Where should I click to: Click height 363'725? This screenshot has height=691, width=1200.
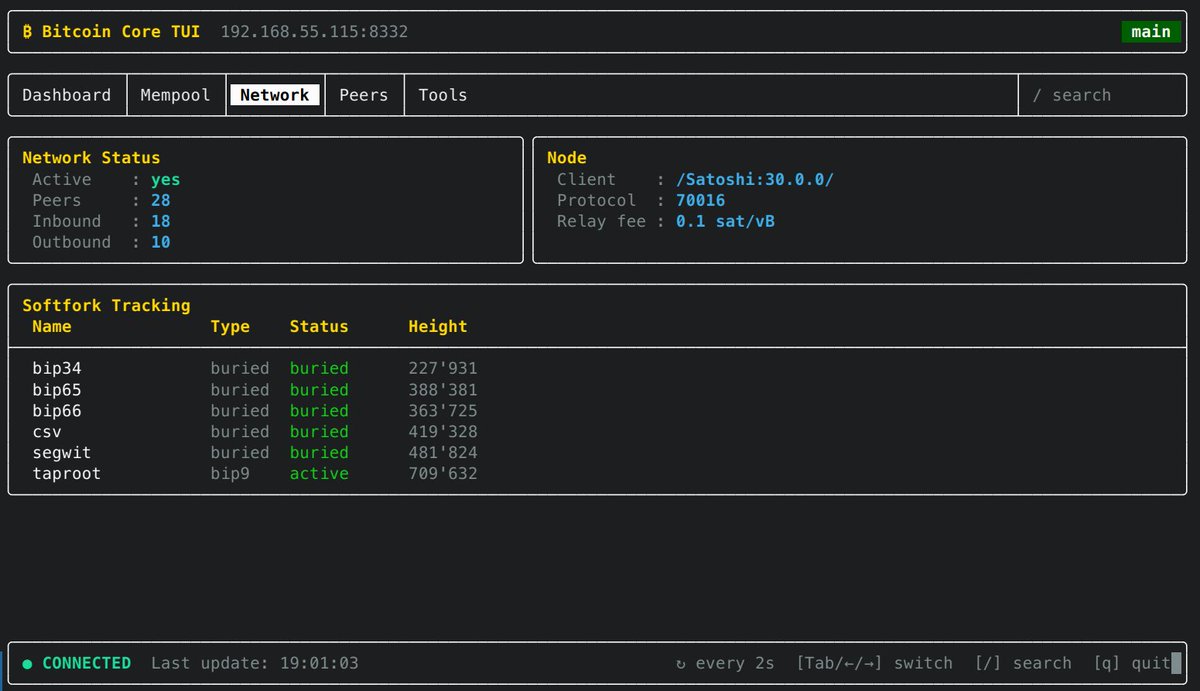443,411
